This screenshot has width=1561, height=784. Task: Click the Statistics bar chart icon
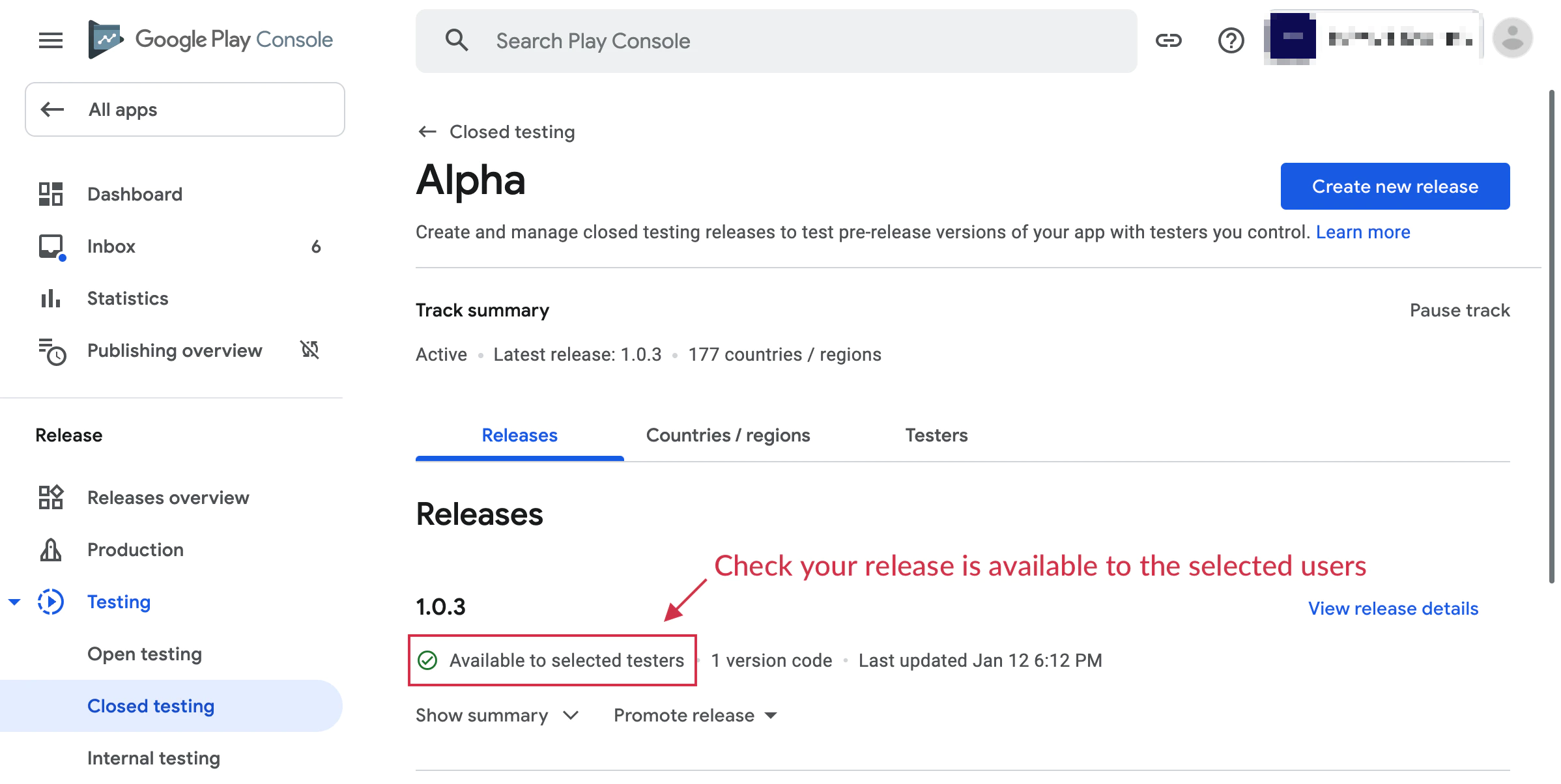tap(51, 298)
